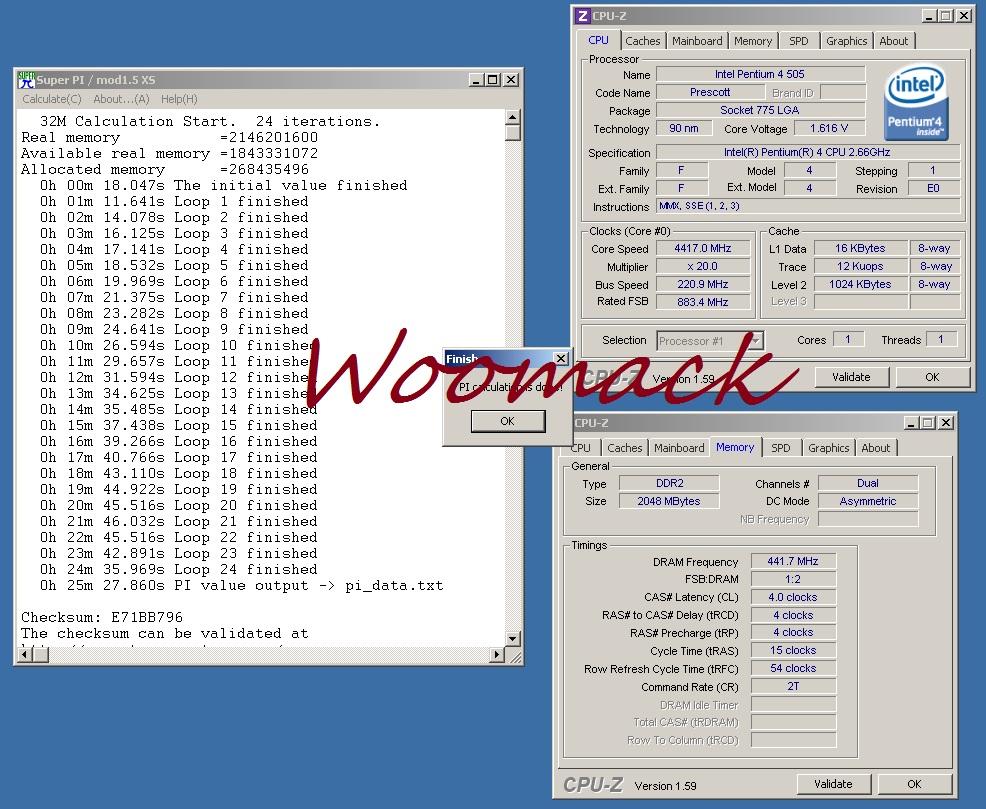Click the processor Name field 'Intel Pentium 4 505'
The image size is (986, 809).
coord(760,74)
